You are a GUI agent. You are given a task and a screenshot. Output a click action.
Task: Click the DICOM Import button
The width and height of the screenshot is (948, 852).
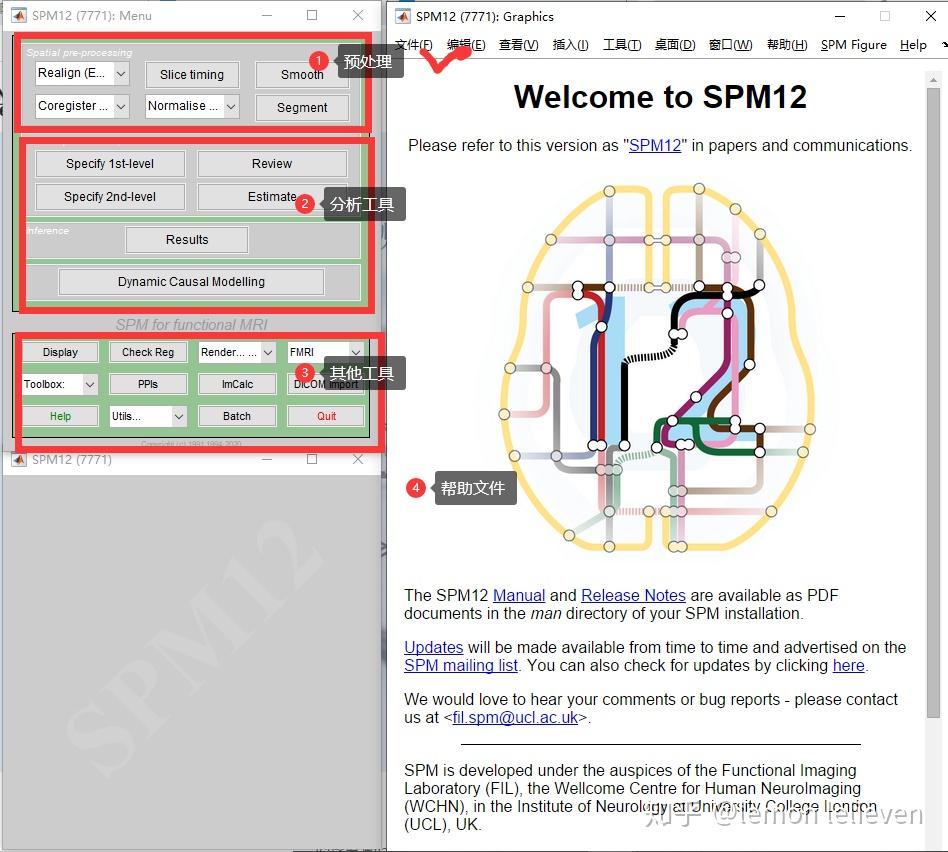(326, 384)
